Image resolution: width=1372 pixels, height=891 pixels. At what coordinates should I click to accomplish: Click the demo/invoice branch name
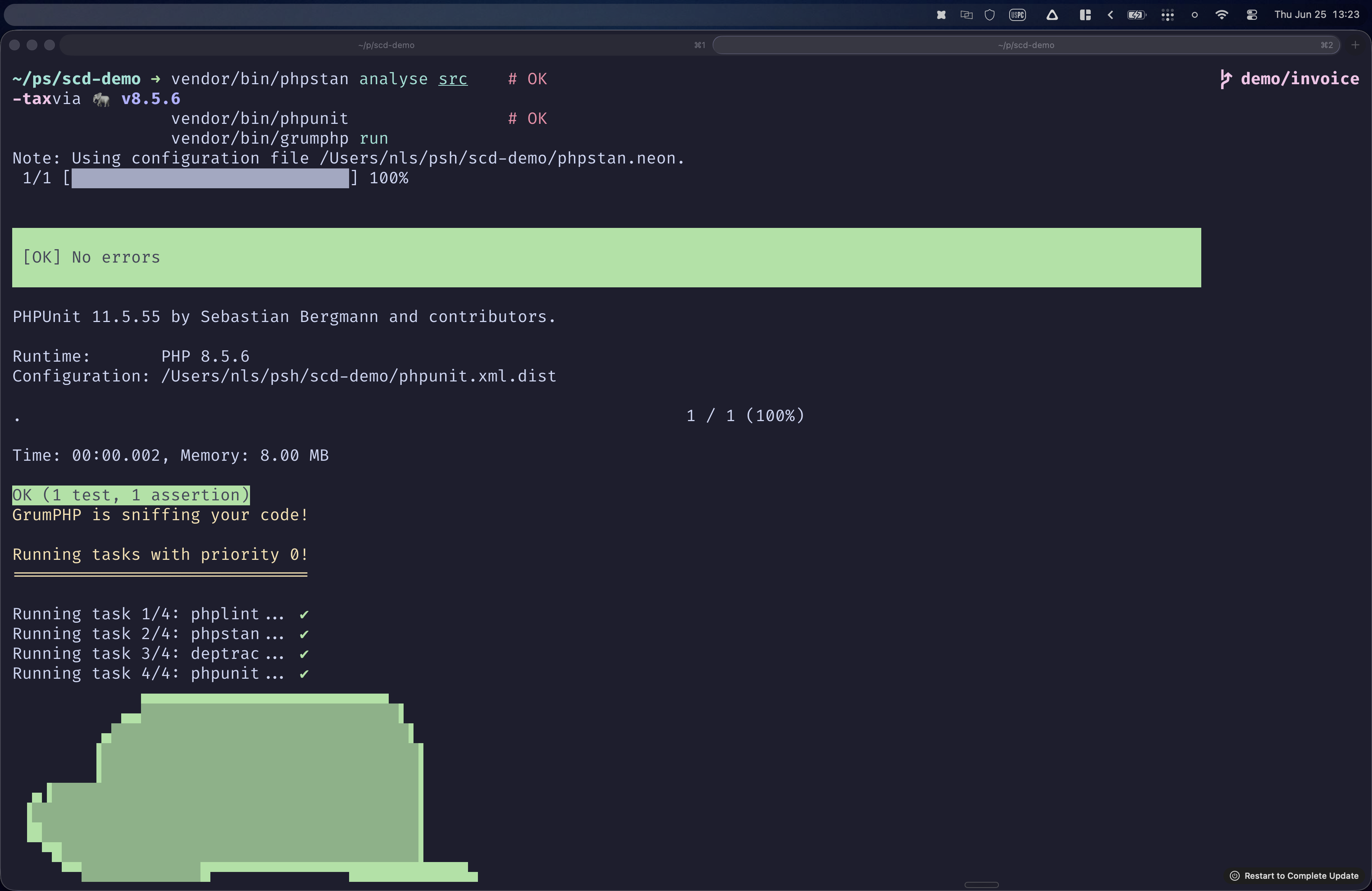tap(1300, 79)
